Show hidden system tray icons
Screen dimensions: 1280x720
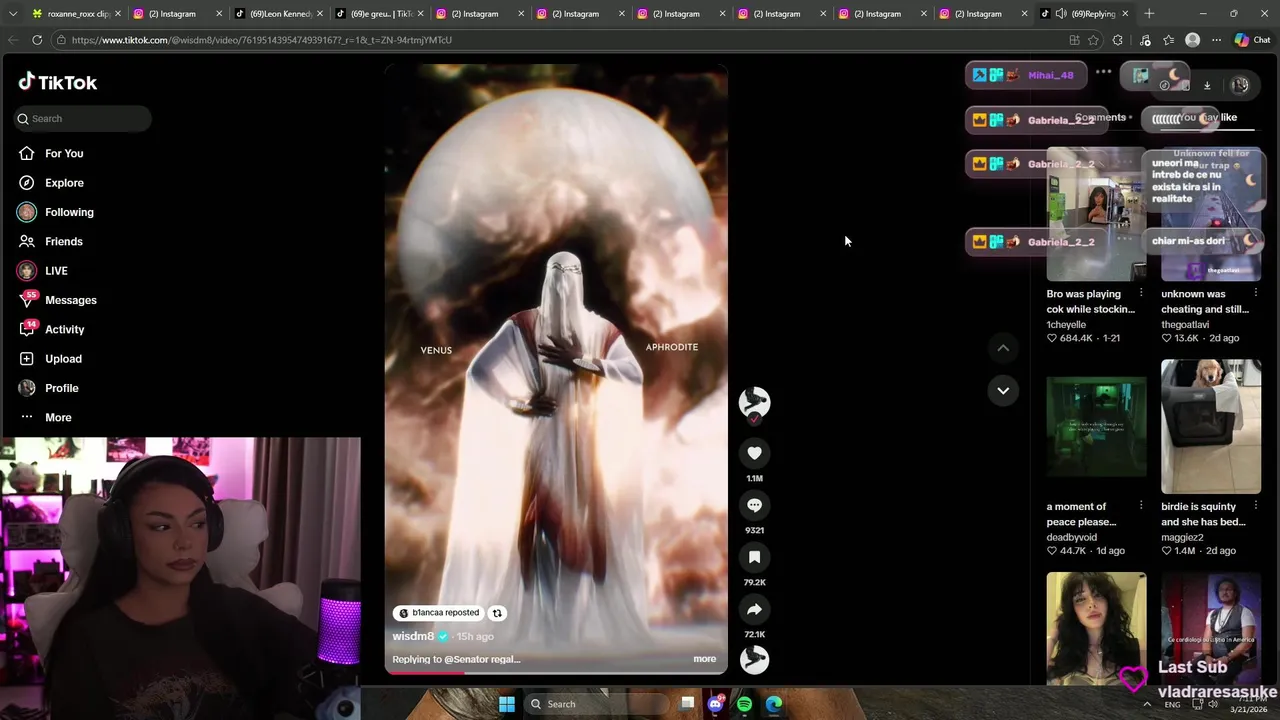(x=1147, y=704)
